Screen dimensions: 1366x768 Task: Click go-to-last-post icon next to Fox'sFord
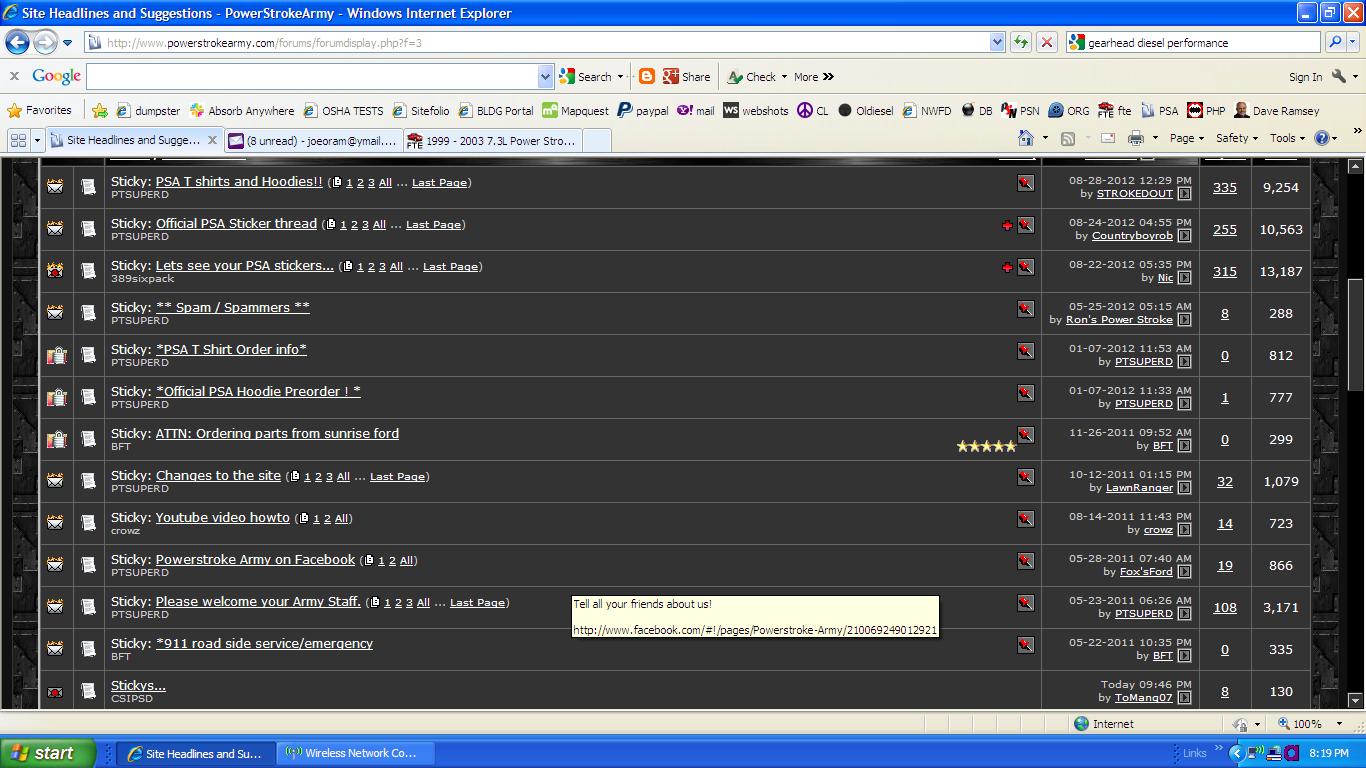(1184, 572)
